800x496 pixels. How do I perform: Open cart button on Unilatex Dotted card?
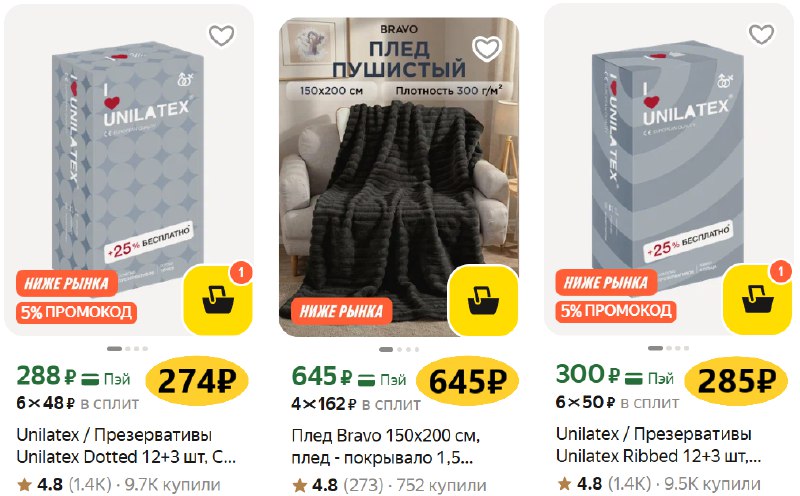coord(218,300)
